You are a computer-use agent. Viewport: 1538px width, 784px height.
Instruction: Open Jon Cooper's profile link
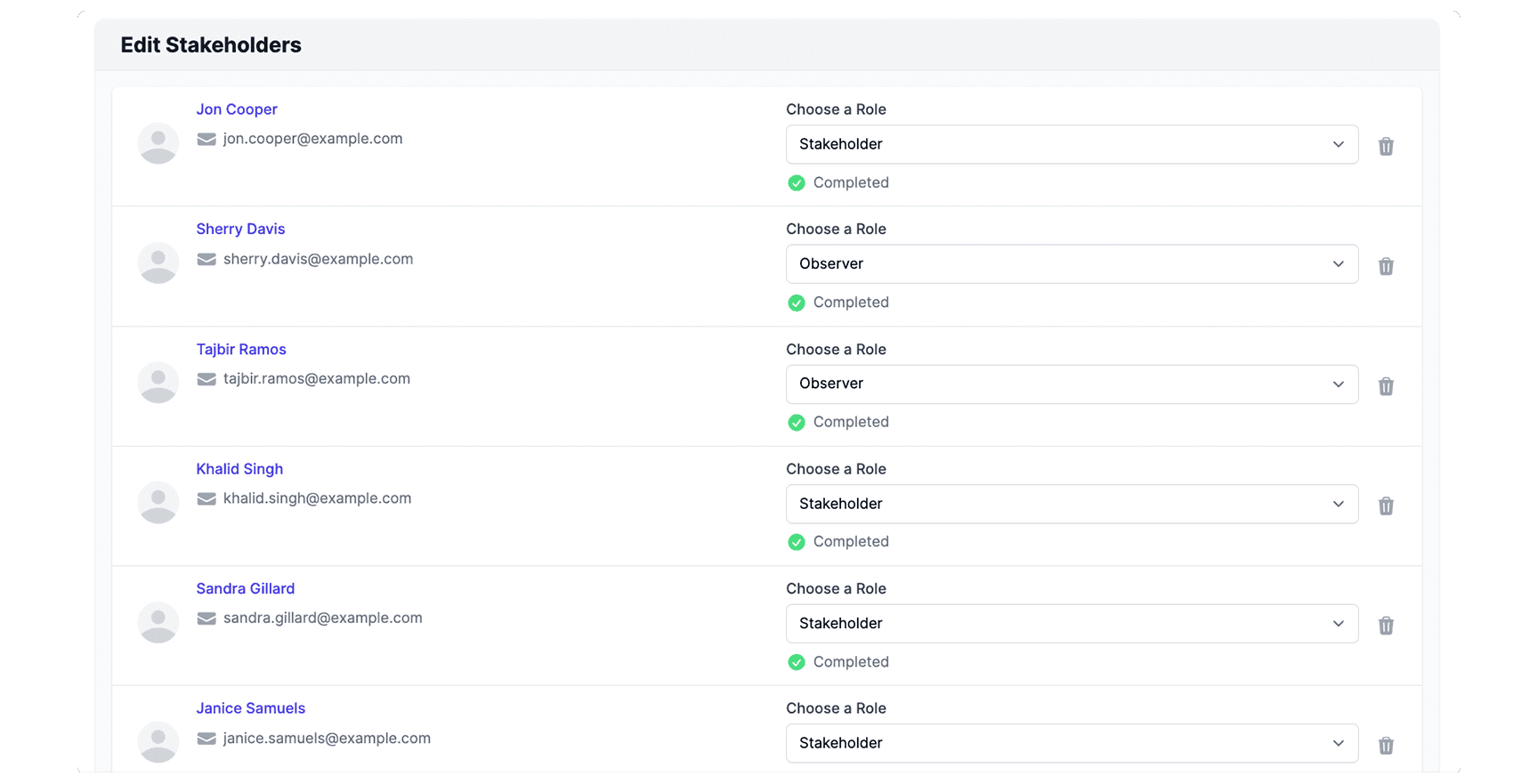237,109
